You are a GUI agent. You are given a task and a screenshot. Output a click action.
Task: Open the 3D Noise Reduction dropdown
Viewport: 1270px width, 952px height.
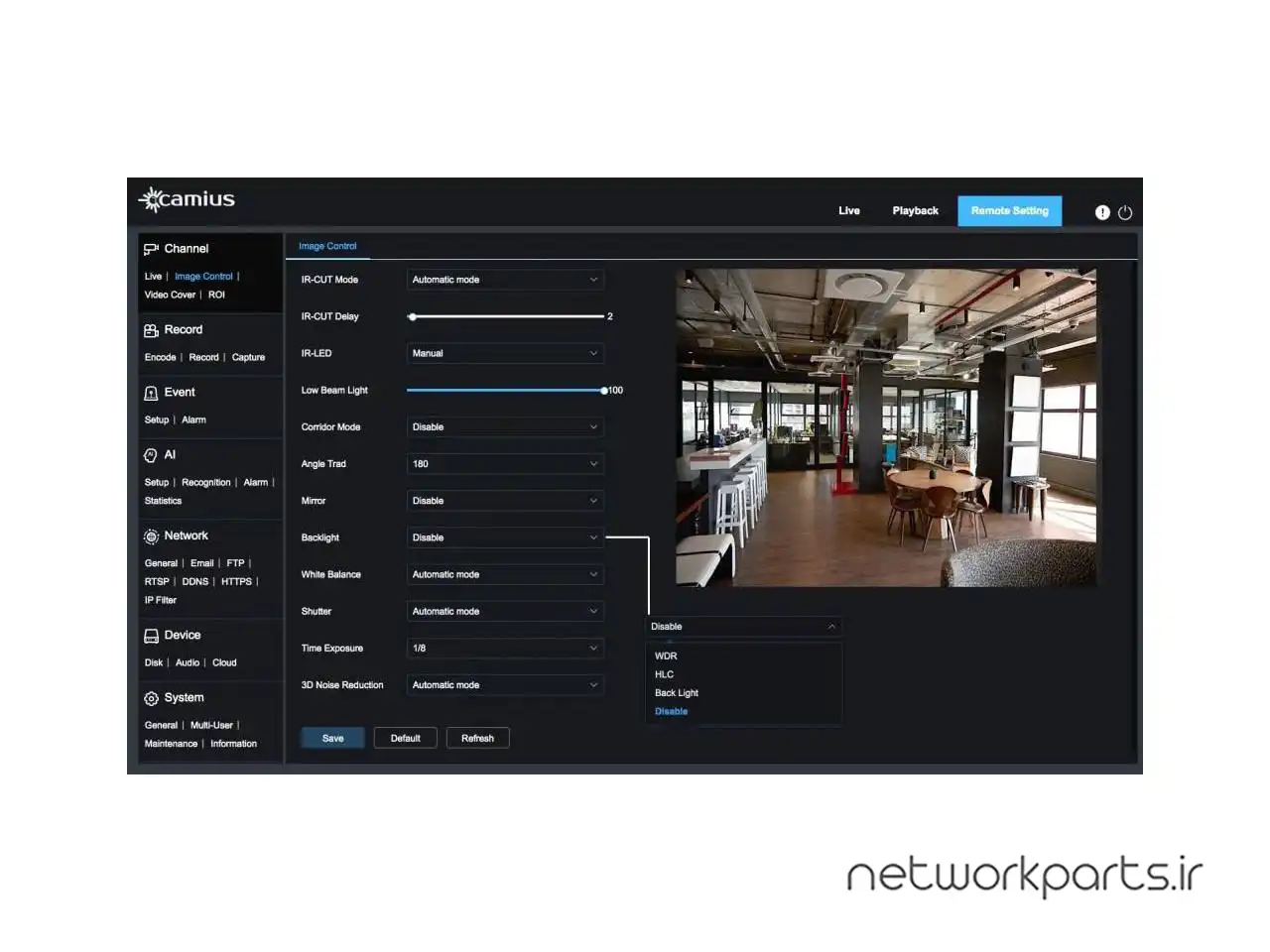[505, 685]
